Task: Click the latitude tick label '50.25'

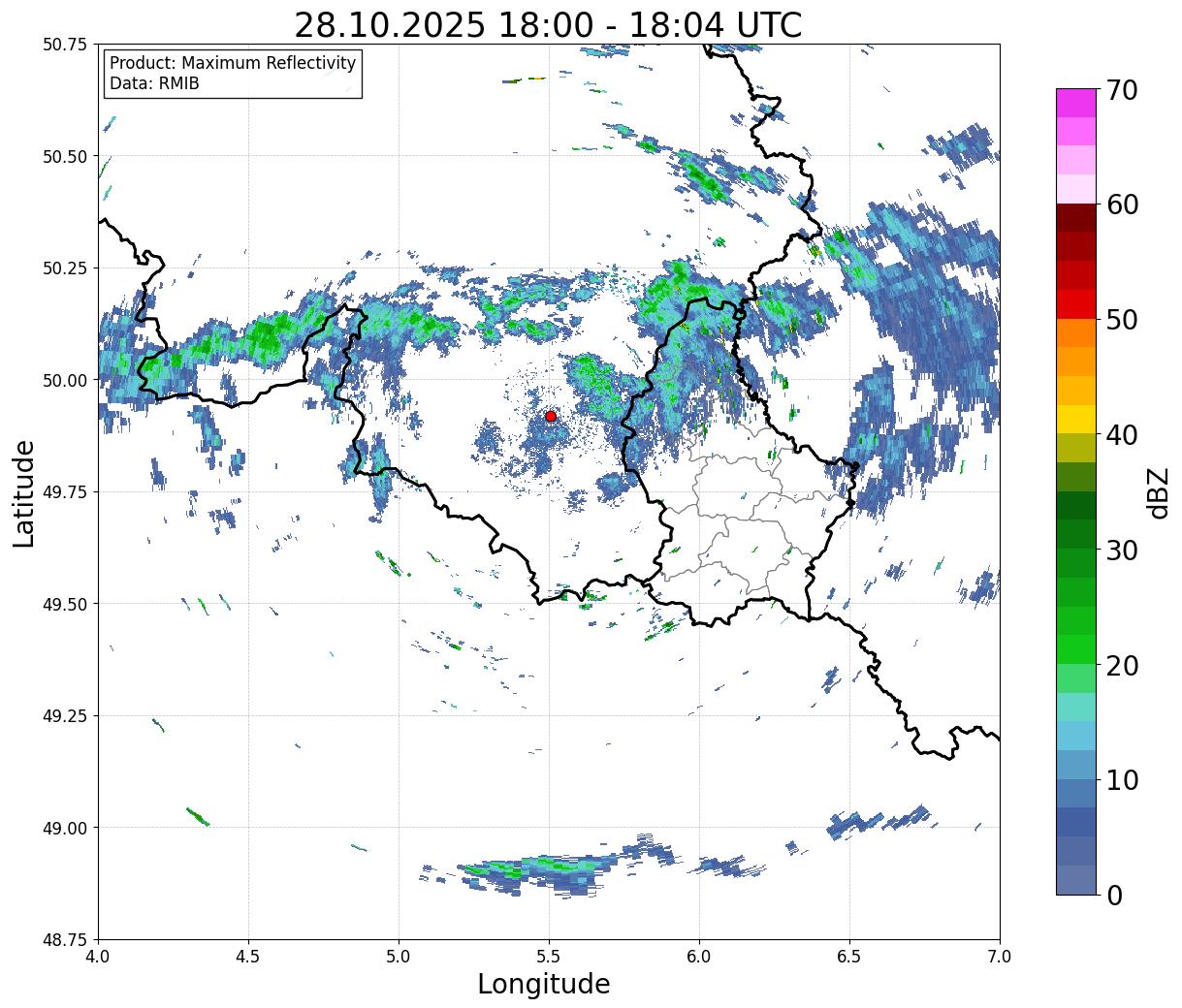Action: (x=65, y=268)
